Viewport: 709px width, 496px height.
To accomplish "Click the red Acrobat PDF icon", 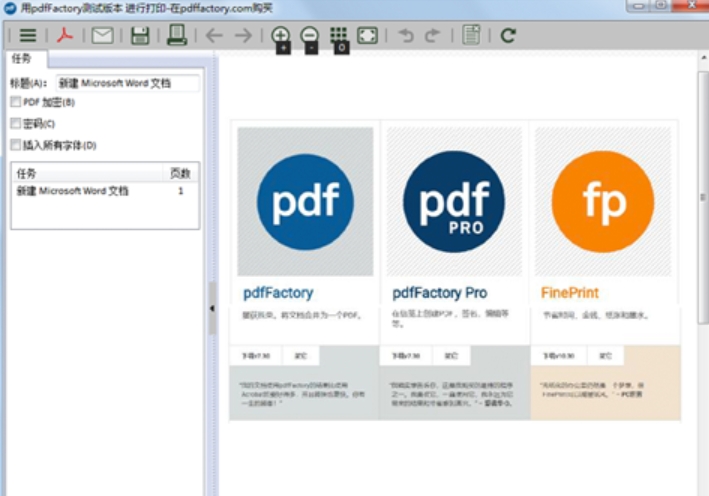I will [x=65, y=35].
